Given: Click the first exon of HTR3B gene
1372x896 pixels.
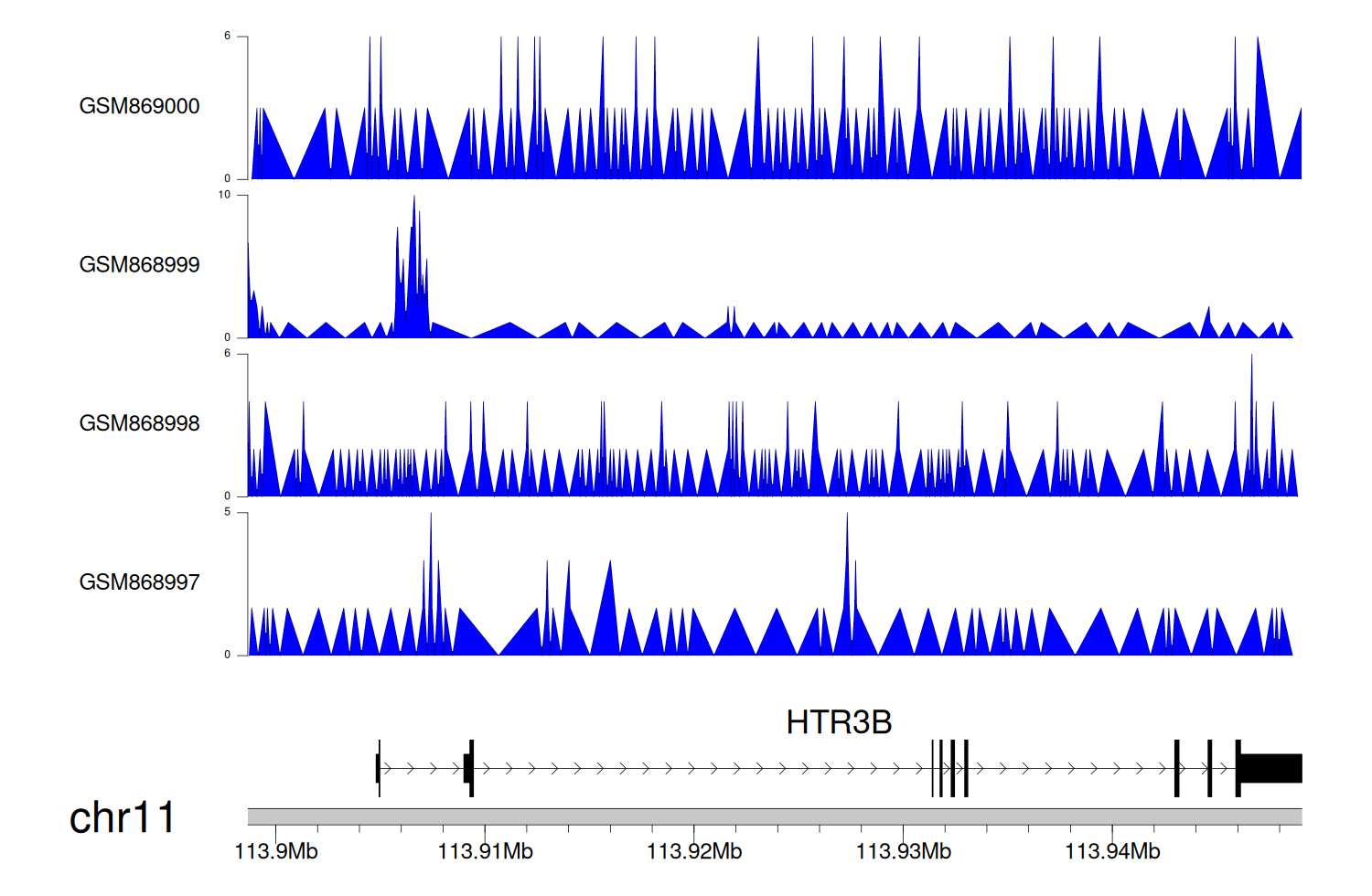Looking at the screenshot, I should [378, 768].
